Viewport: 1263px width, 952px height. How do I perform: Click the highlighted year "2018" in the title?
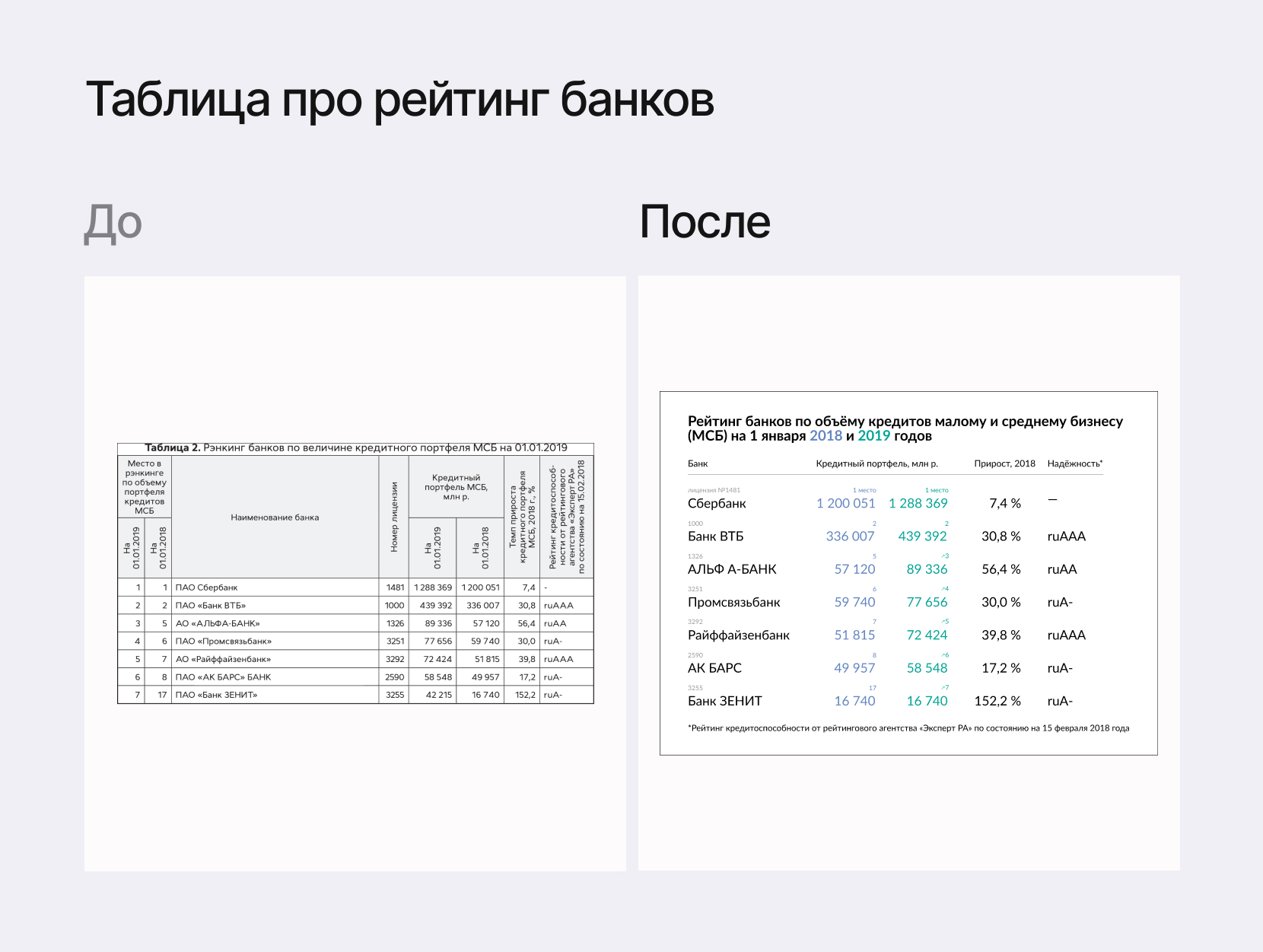tap(825, 436)
